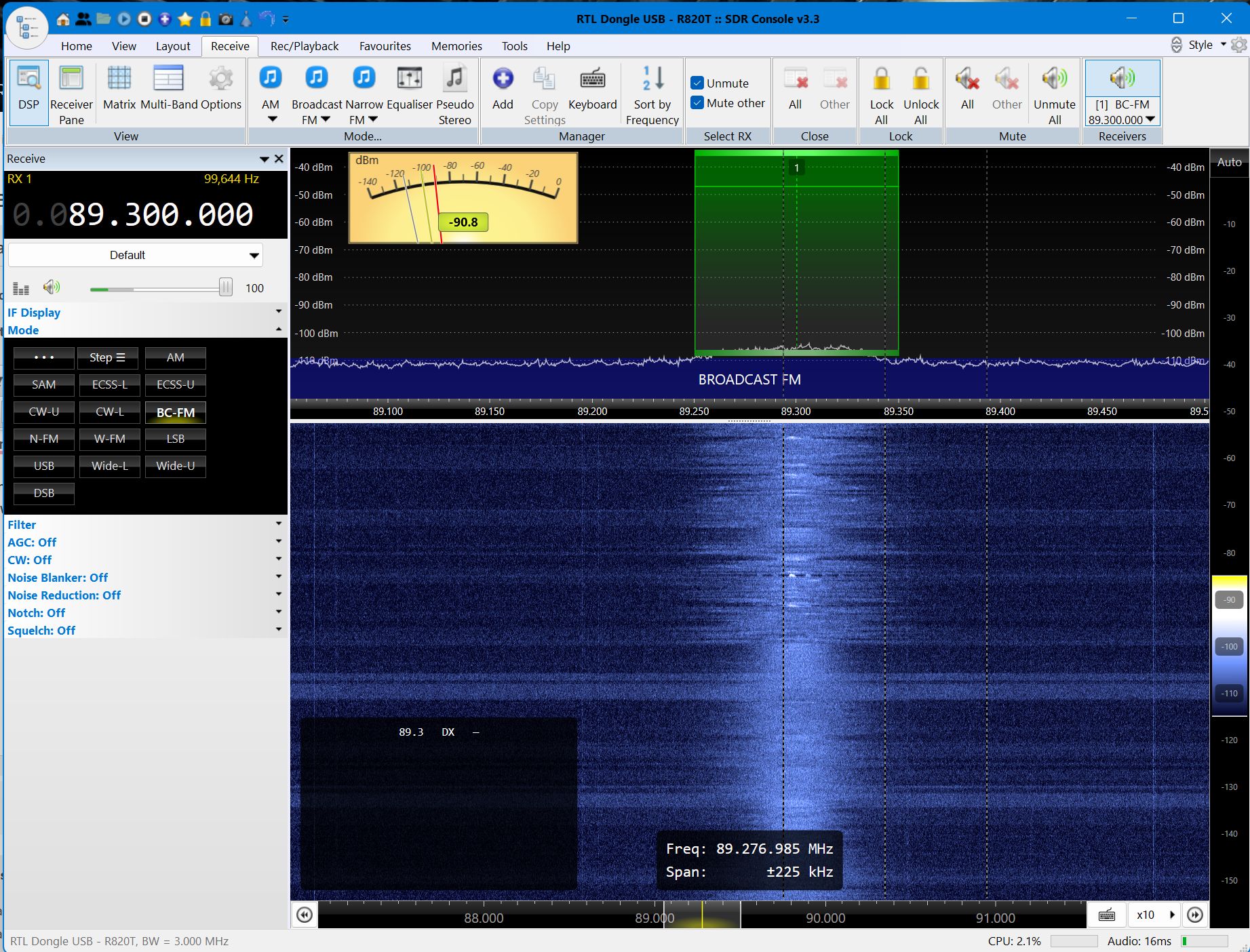Click the volume slider set at 100
1250x952 pixels.
point(226,287)
